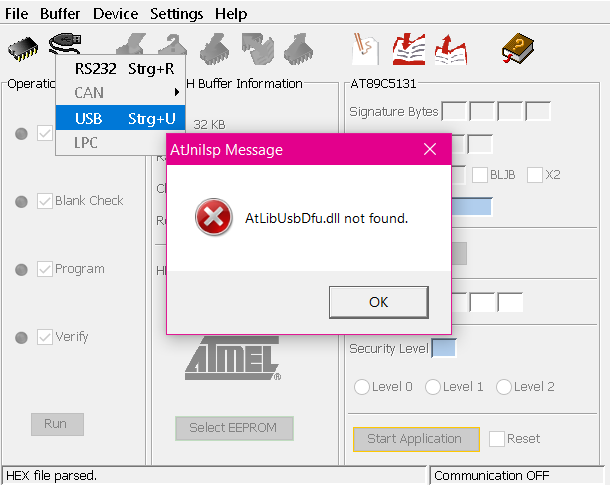Click the first Signature Bytes field
Image resolution: width=610 pixels, height=485 pixels.
coord(454,112)
